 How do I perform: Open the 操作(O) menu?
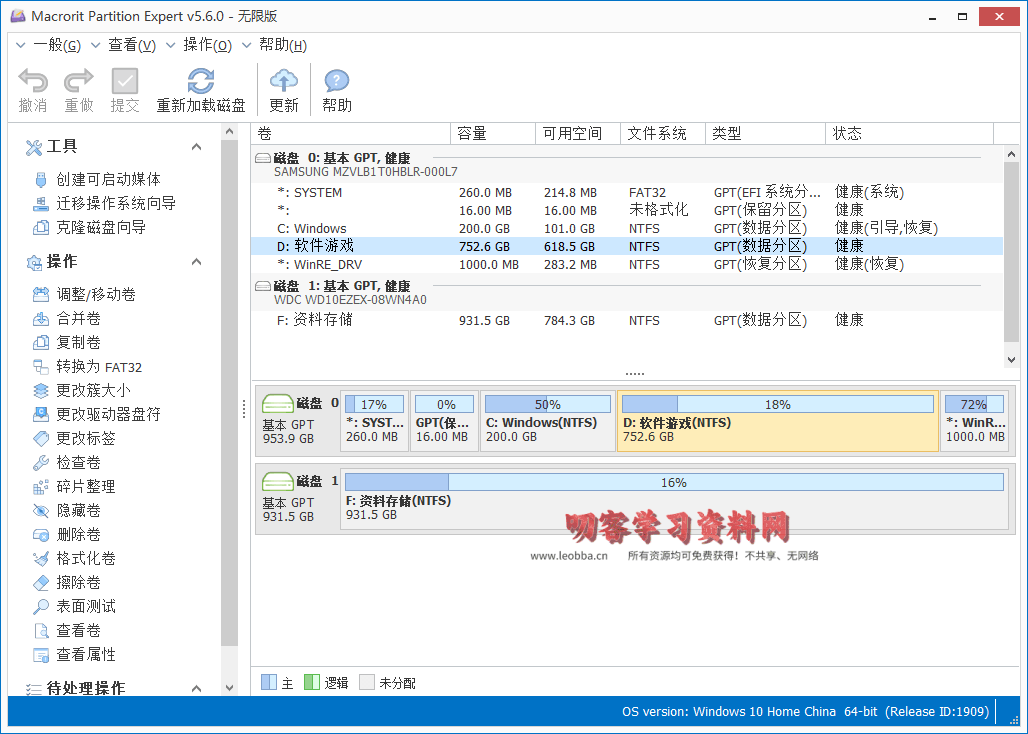pos(207,45)
